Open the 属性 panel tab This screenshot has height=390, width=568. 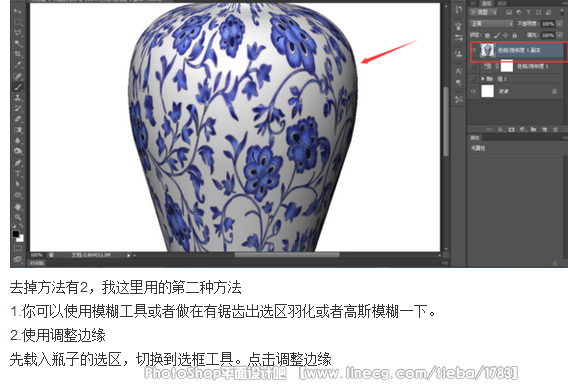[475, 138]
